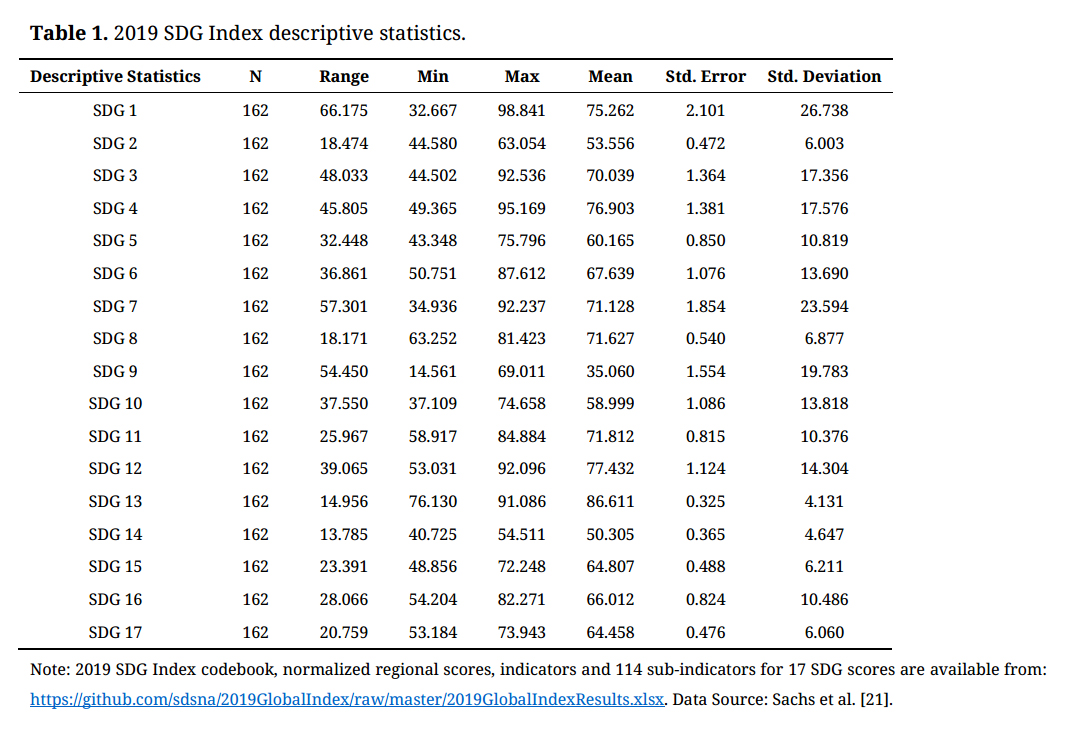Select the Std. Error column header
Image resolution: width=1069 pixels, height=735 pixels.
(x=705, y=77)
